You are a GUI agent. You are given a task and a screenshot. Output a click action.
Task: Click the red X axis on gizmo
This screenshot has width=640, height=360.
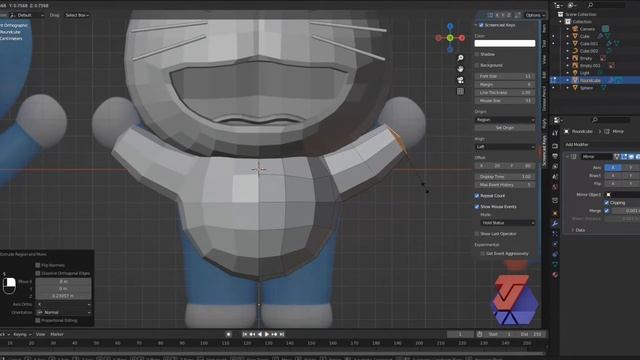(462, 38)
